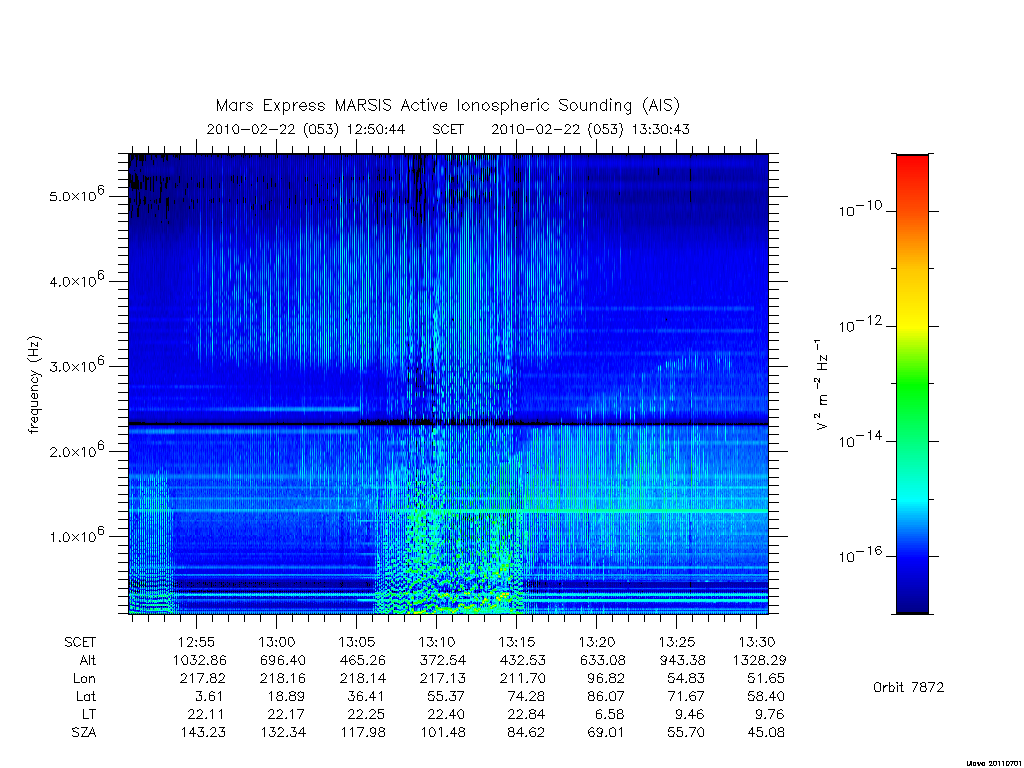Screen dimensions: 1024x768
Task: Click the color bar units label V² m⁻² Hz⁻¹
Action: [x=822, y=384]
